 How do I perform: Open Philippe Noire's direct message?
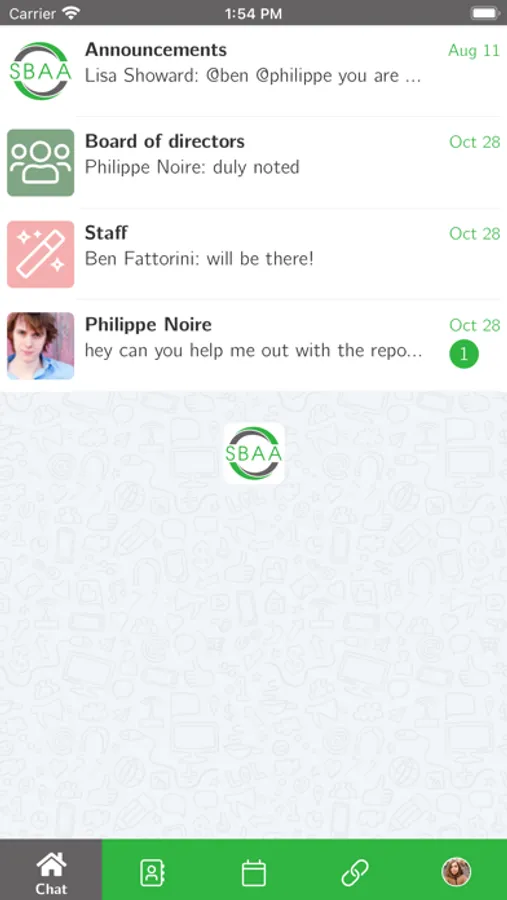(x=253, y=346)
